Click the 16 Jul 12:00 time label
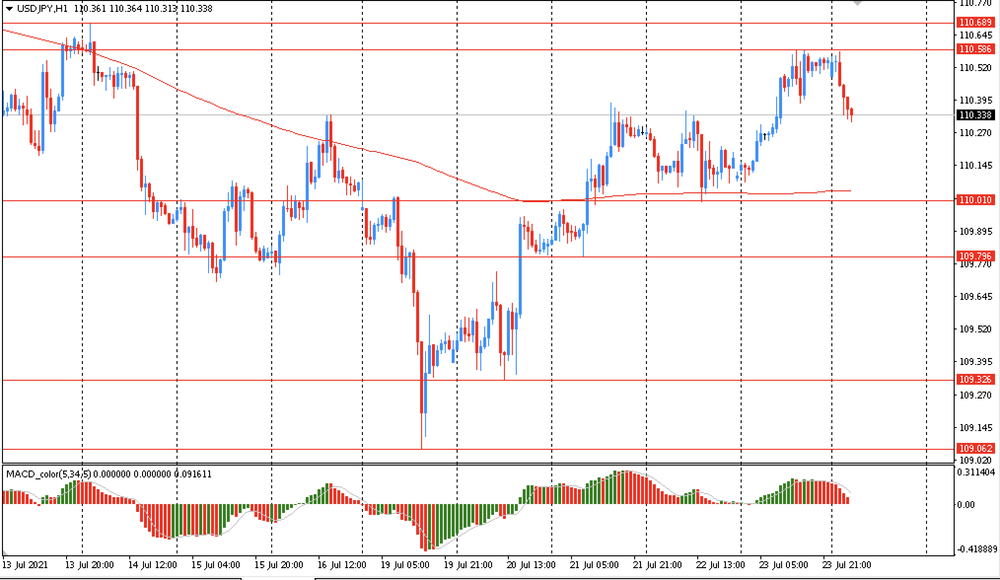This screenshot has height=580, width=1000. tap(342, 565)
